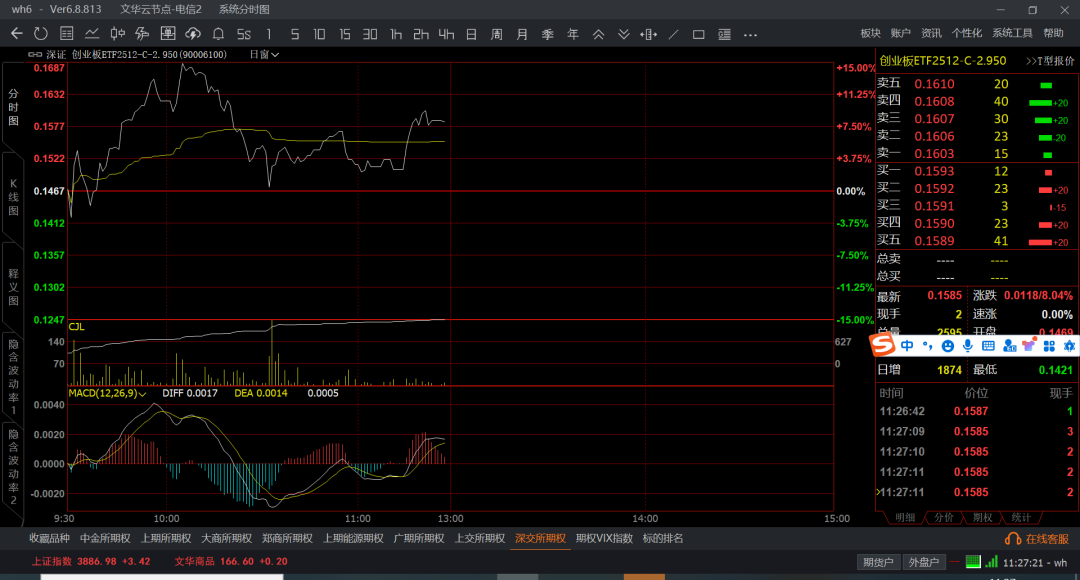Switch to the 5s period
This screenshot has width=1080, height=580.
244,34
